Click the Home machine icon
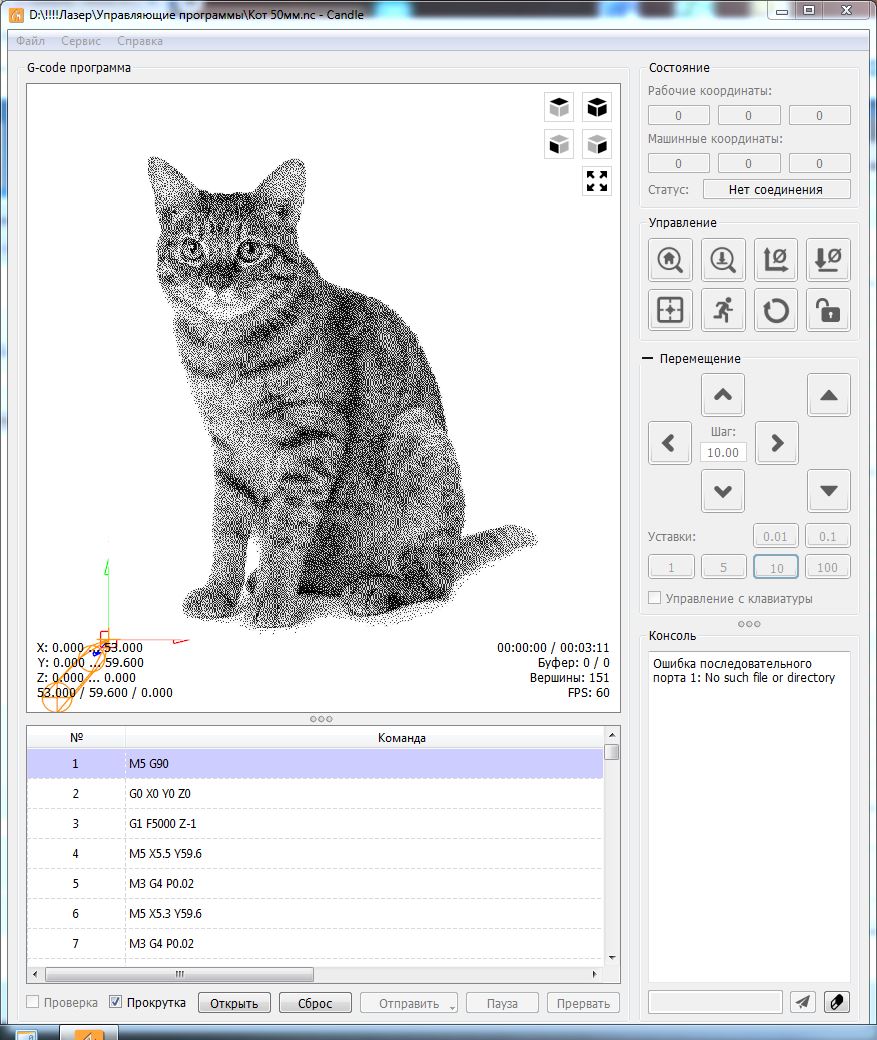This screenshot has width=877, height=1040. [670, 259]
